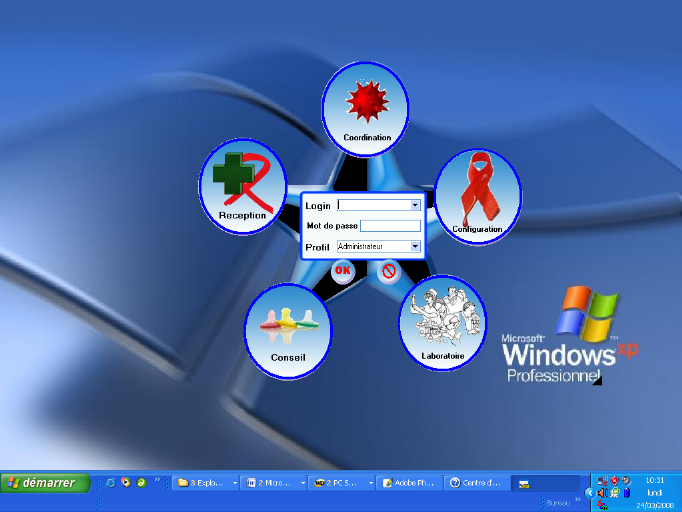Switch to Adobe Photoshop taskbar button
This screenshot has height=512, width=682.
click(409, 483)
